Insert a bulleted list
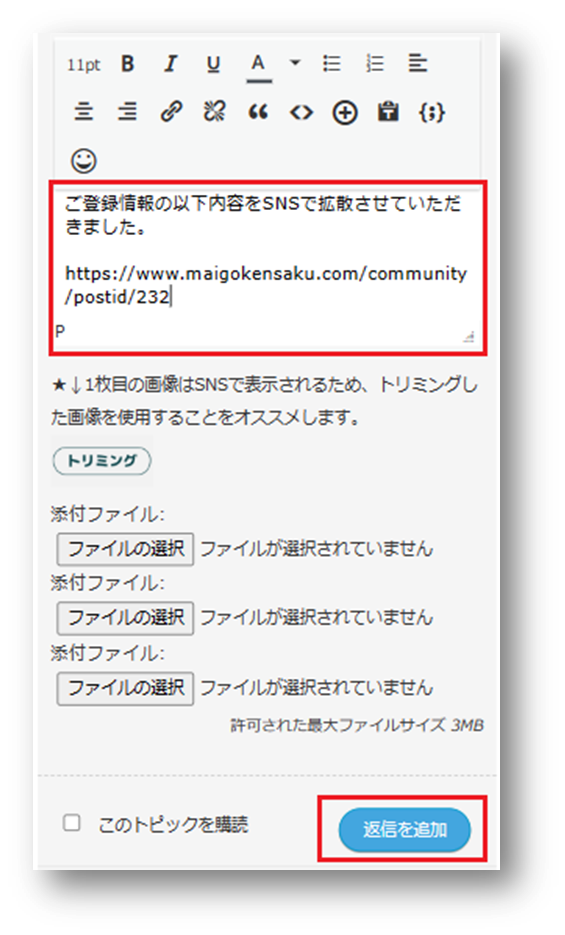The height and width of the screenshot is (935, 565). point(332,63)
